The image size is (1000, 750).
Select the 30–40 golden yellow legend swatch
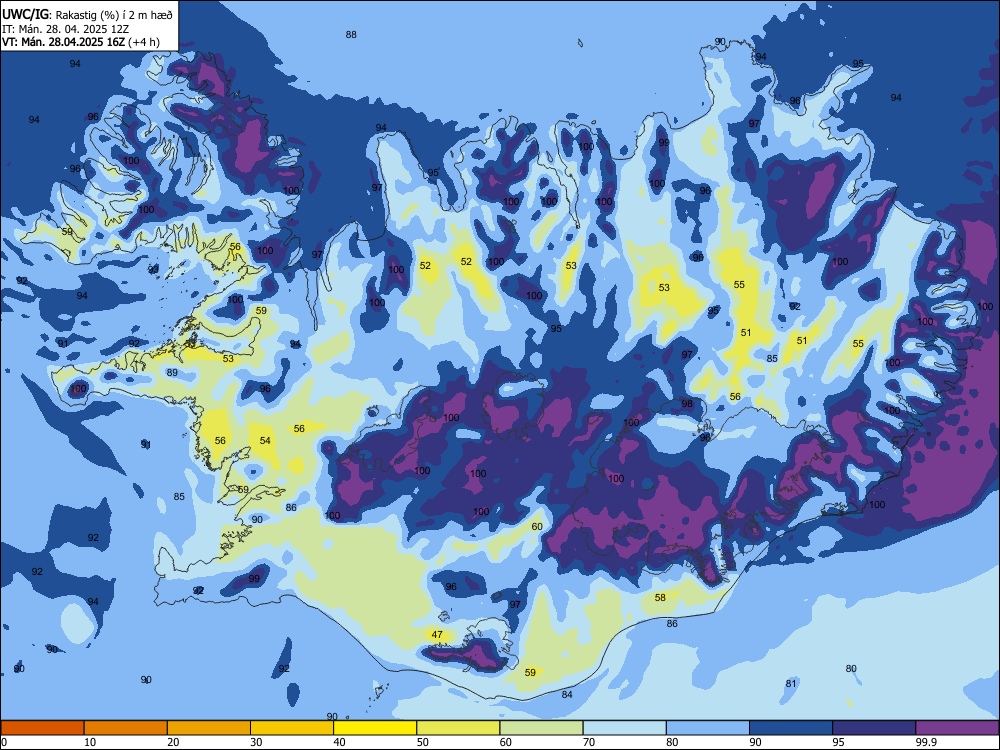pyautogui.click(x=292, y=728)
